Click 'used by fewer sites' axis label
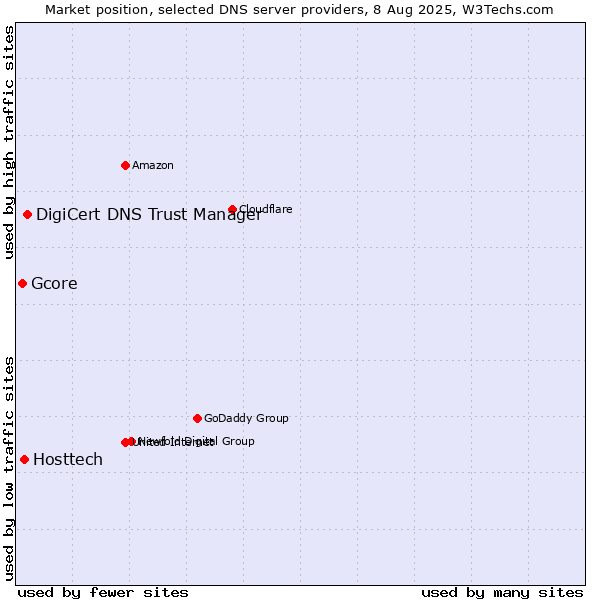600x600 pixels. pos(103,593)
